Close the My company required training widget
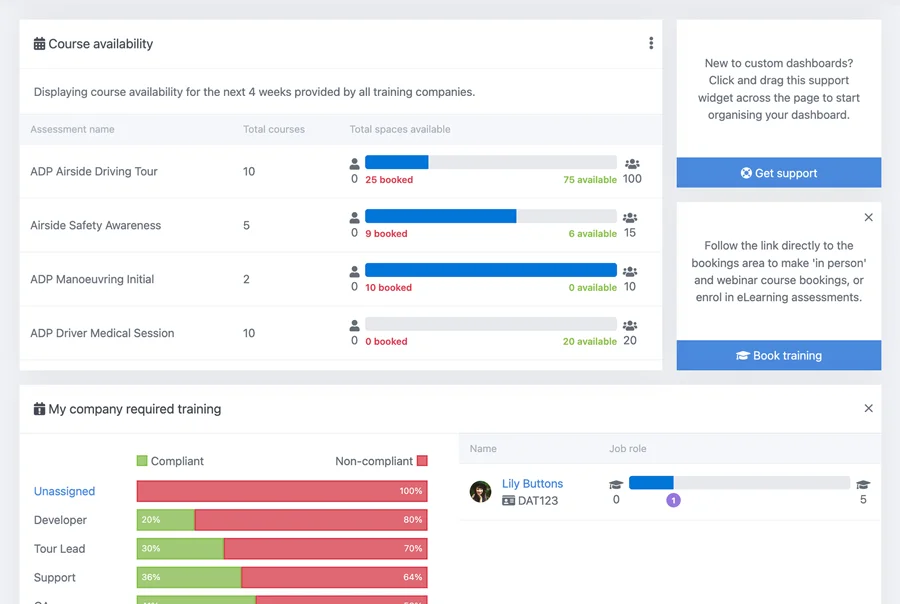This screenshot has height=604, width=900. [868, 408]
